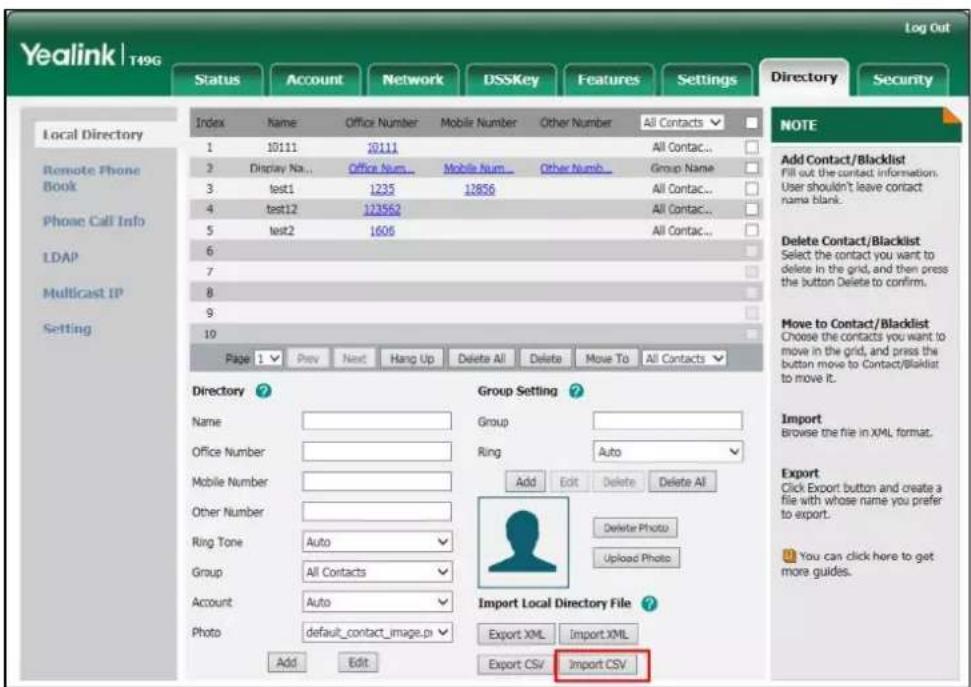Switch to the Status tab
Image resolution: width=971 pixels, height=687 pixels.
click(217, 80)
